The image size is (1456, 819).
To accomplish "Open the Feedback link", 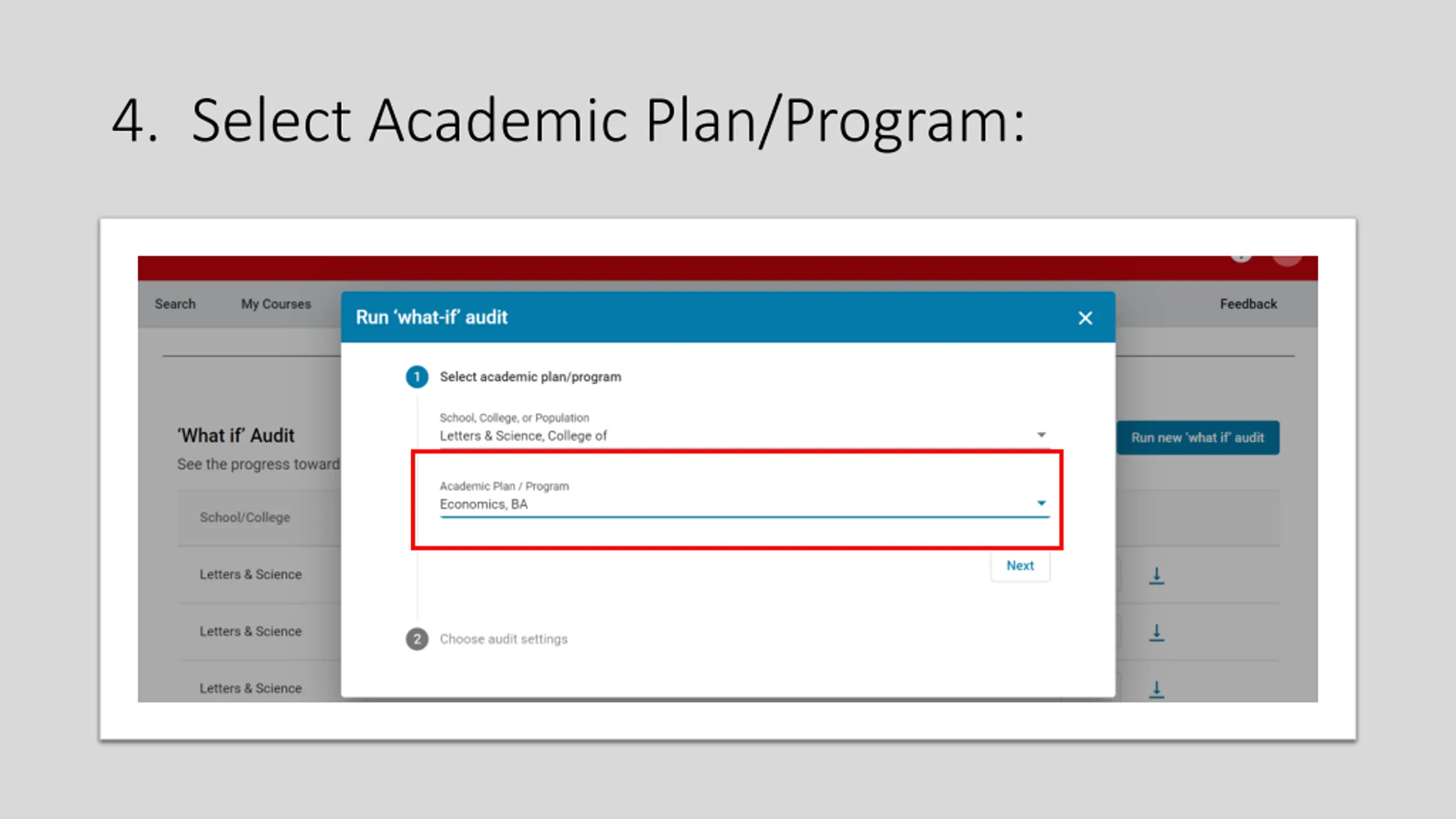I will click(x=1248, y=304).
